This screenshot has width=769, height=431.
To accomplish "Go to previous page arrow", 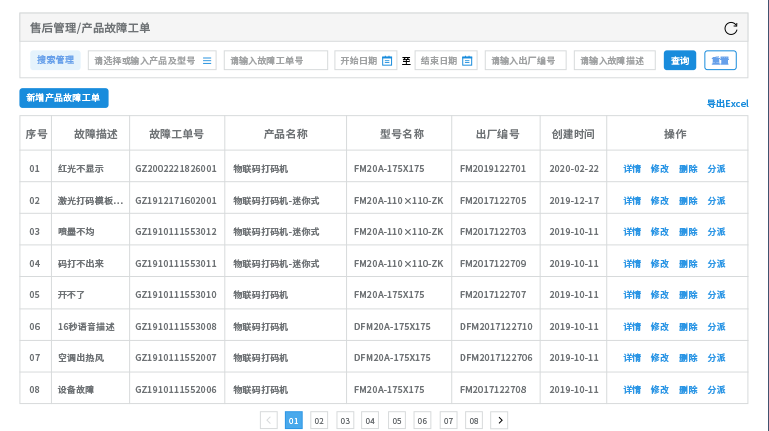I will (x=268, y=420).
